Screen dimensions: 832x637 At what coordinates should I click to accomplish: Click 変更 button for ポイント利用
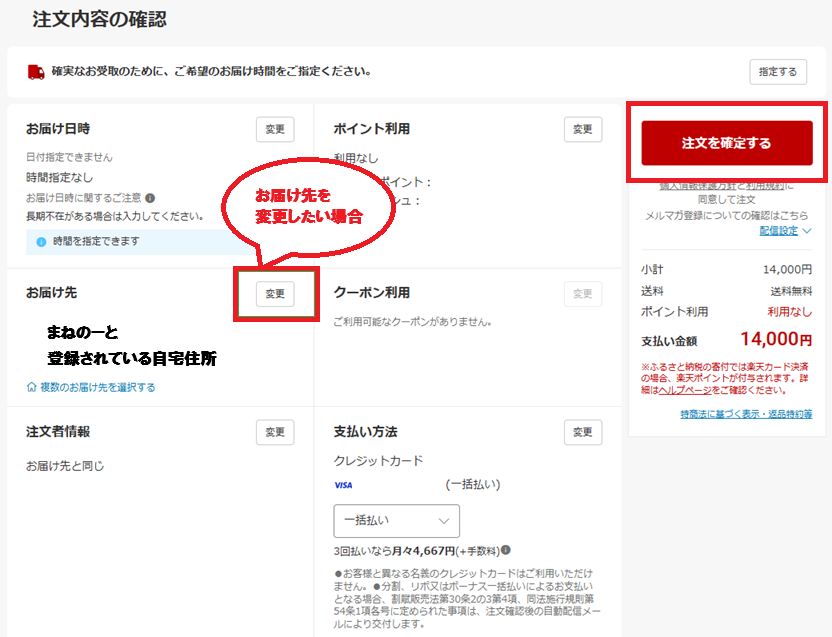pos(583,129)
